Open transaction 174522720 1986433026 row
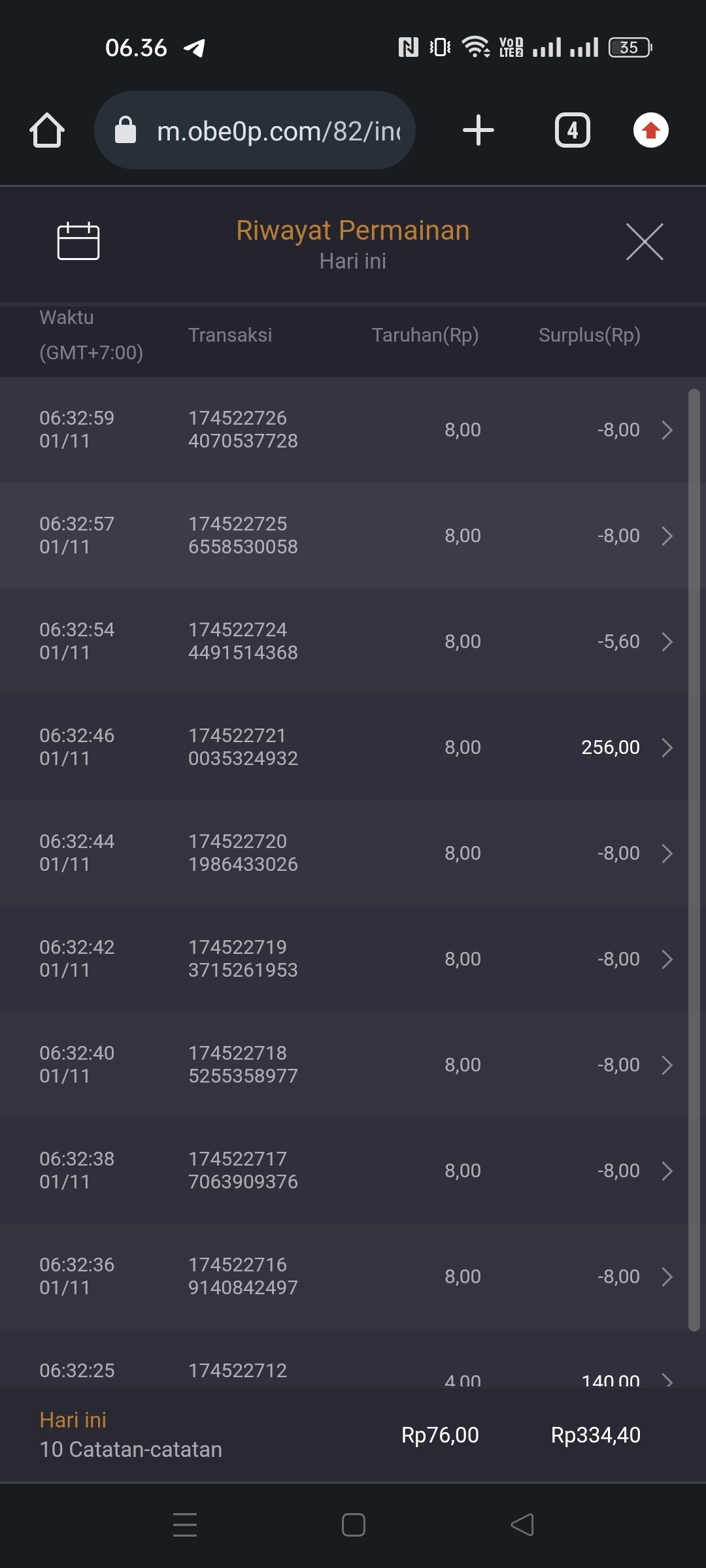Screen dimensions: 706x1568 pos(243,853)
